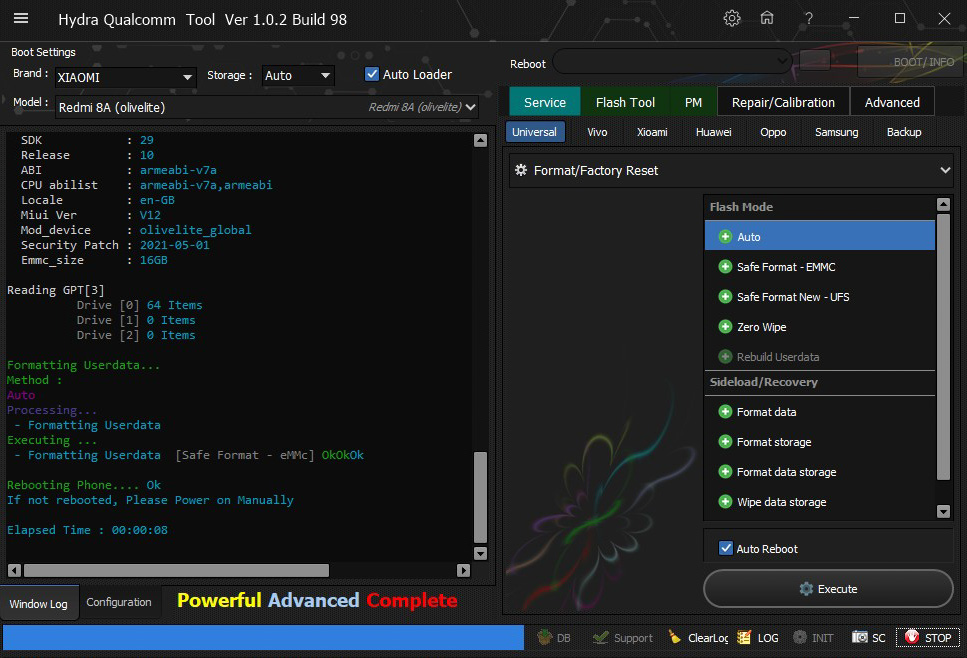
Task: Click log scroll right arrow
Action: (464, 570)
